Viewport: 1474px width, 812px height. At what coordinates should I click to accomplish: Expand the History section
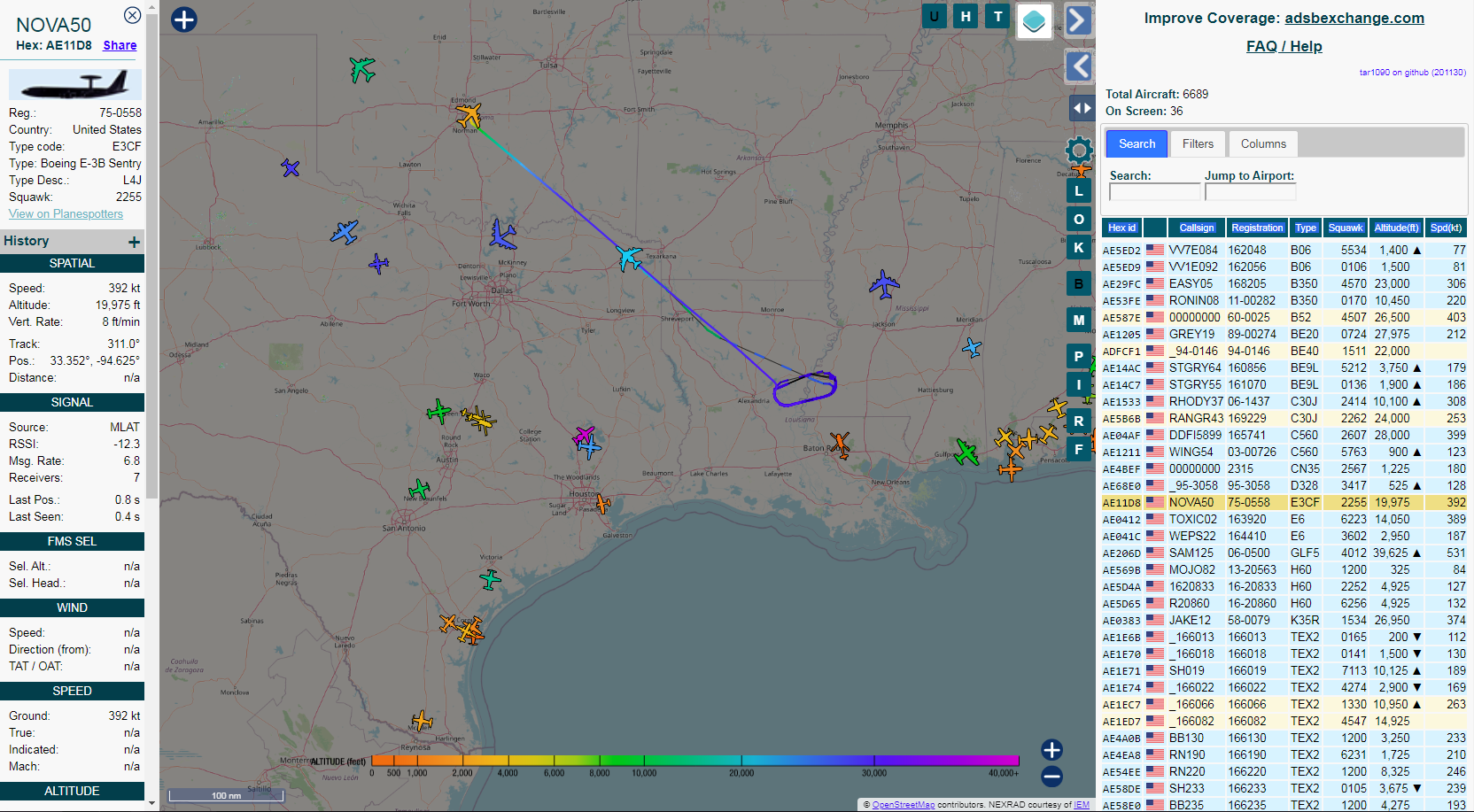[x=134, y=242]
